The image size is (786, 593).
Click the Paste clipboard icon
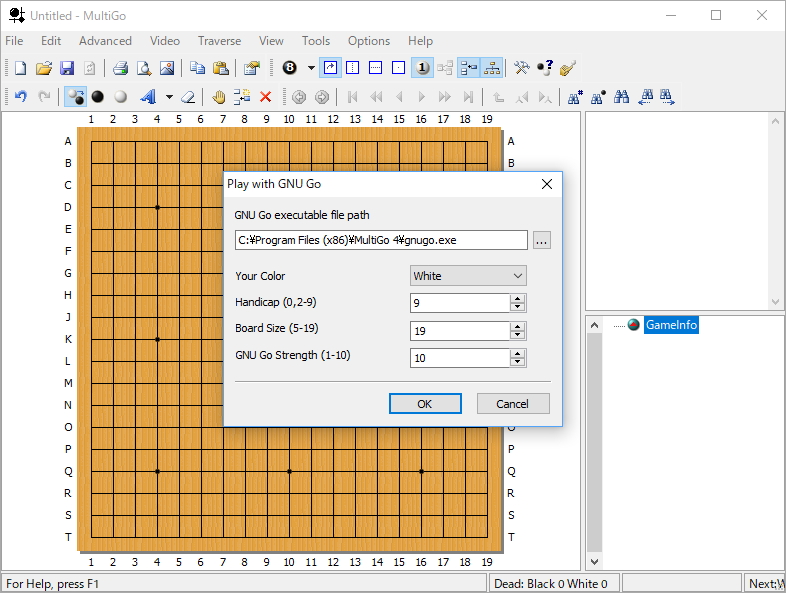(x=221, y=68)
